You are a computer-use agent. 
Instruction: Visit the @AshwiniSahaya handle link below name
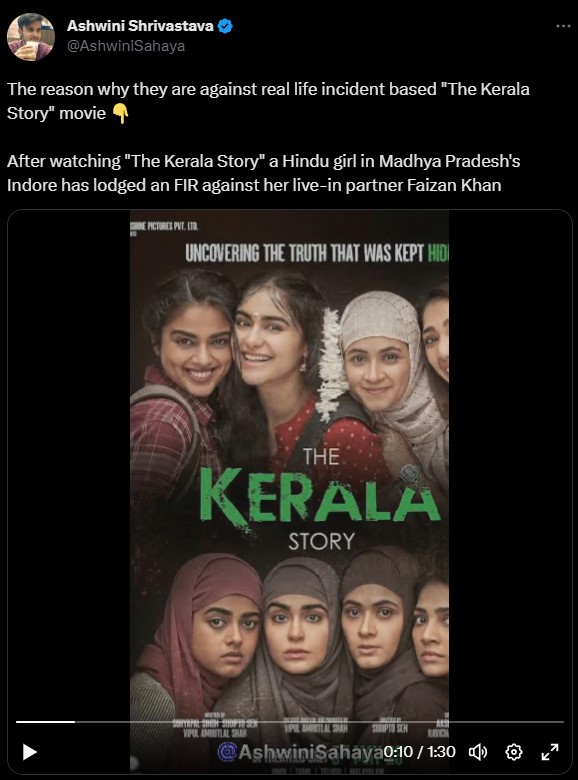pyautogui.click(x=126, y=46)
